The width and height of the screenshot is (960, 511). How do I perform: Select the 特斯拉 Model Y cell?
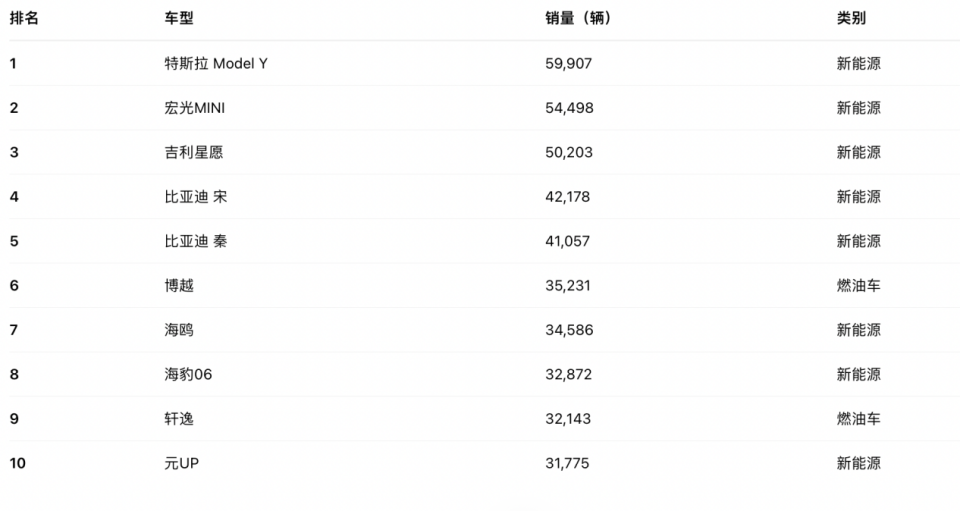216,64
